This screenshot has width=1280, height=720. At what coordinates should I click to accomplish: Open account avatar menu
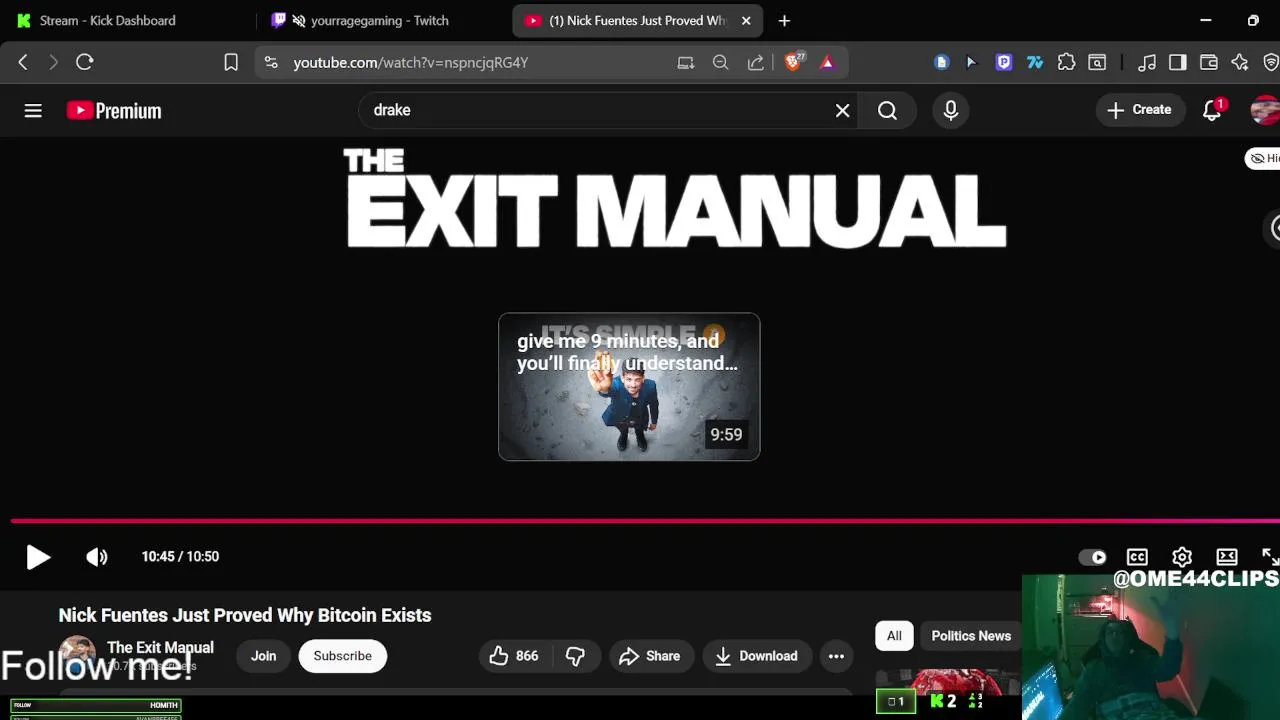(x=1265, y=110)
